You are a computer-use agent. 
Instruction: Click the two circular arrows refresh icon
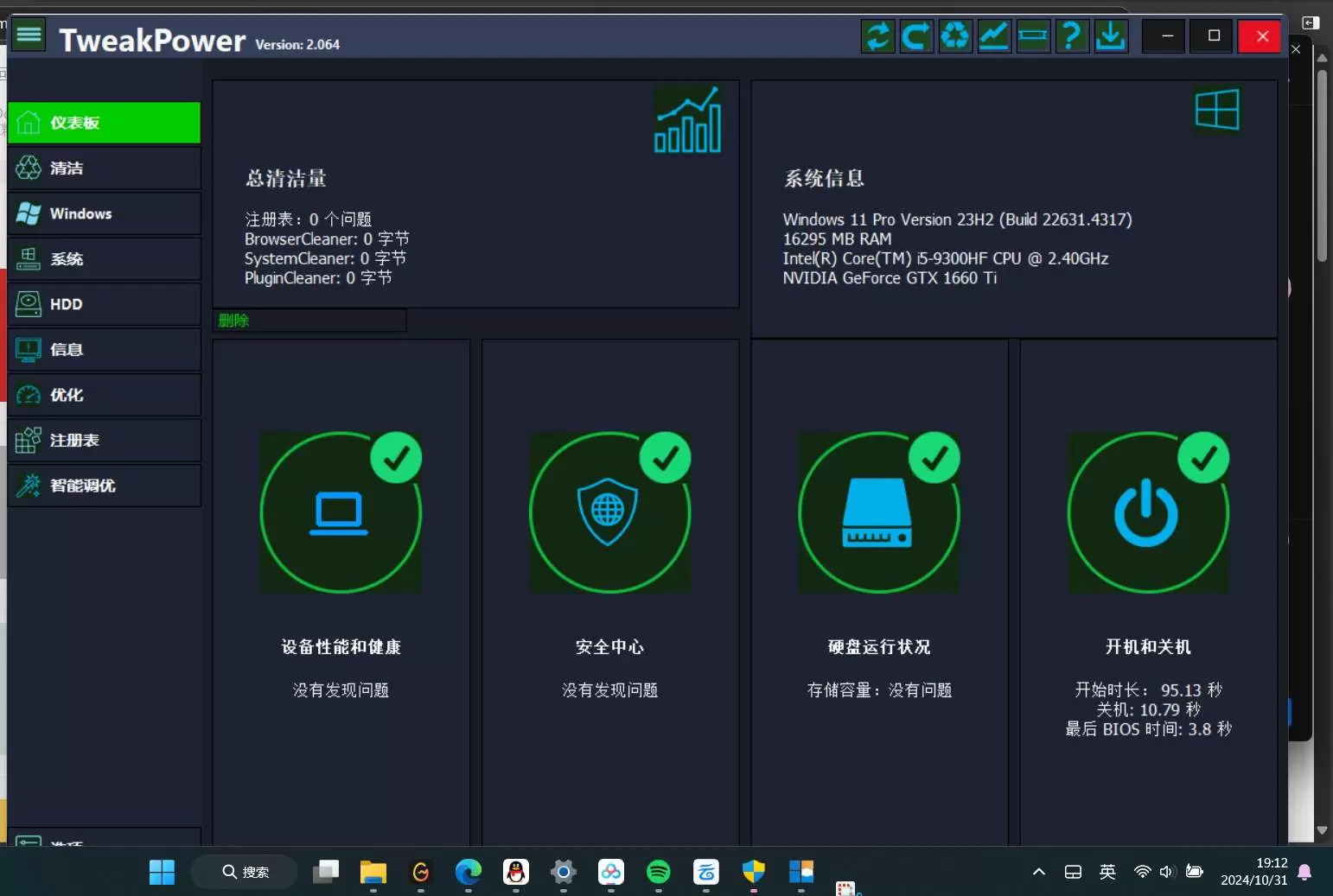[877, 36]
